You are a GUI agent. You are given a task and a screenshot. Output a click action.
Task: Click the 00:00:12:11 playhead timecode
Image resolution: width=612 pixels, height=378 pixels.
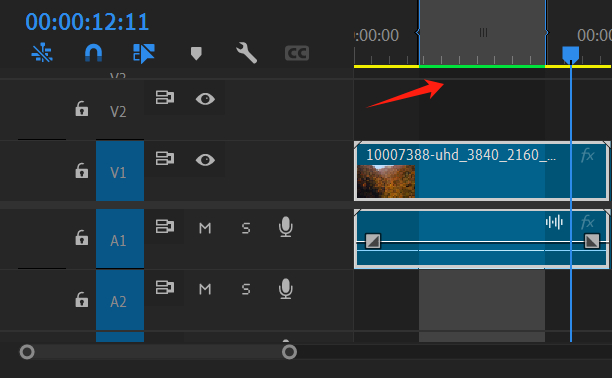[x=87, y=22]
